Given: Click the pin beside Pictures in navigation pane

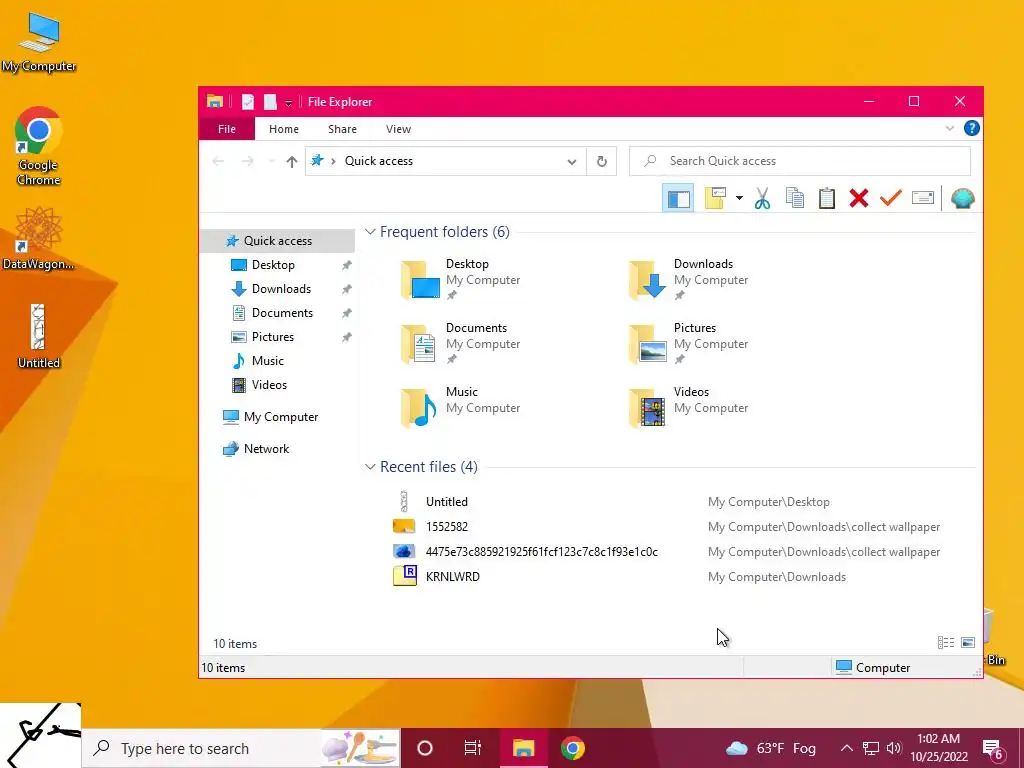Looking at the screenshot, I should [346, 338].
